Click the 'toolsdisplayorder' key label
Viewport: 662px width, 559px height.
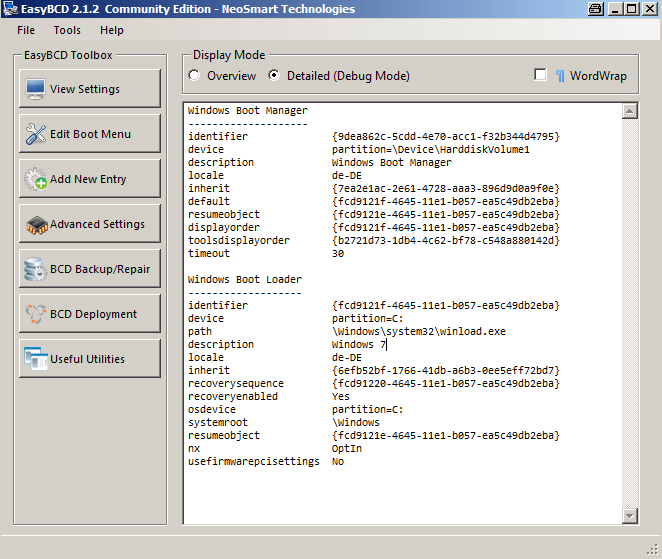239,240
